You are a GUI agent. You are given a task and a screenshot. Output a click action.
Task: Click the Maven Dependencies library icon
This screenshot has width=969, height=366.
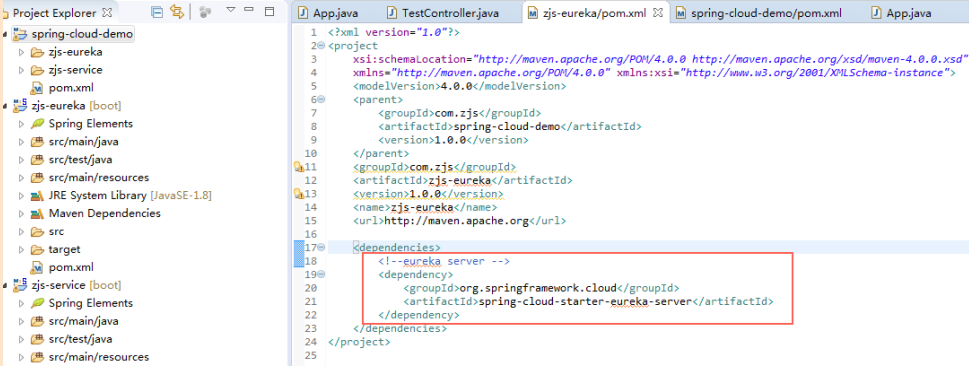pos(36,213)
